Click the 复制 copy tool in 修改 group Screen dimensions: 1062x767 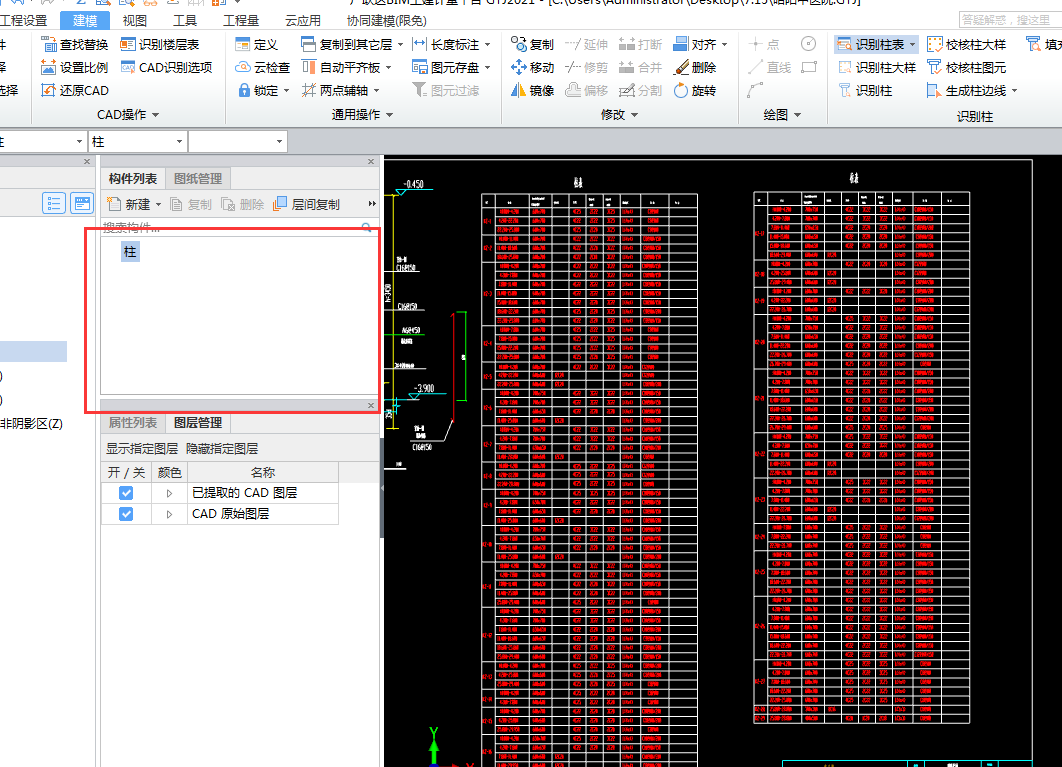(x=532, y=45)
